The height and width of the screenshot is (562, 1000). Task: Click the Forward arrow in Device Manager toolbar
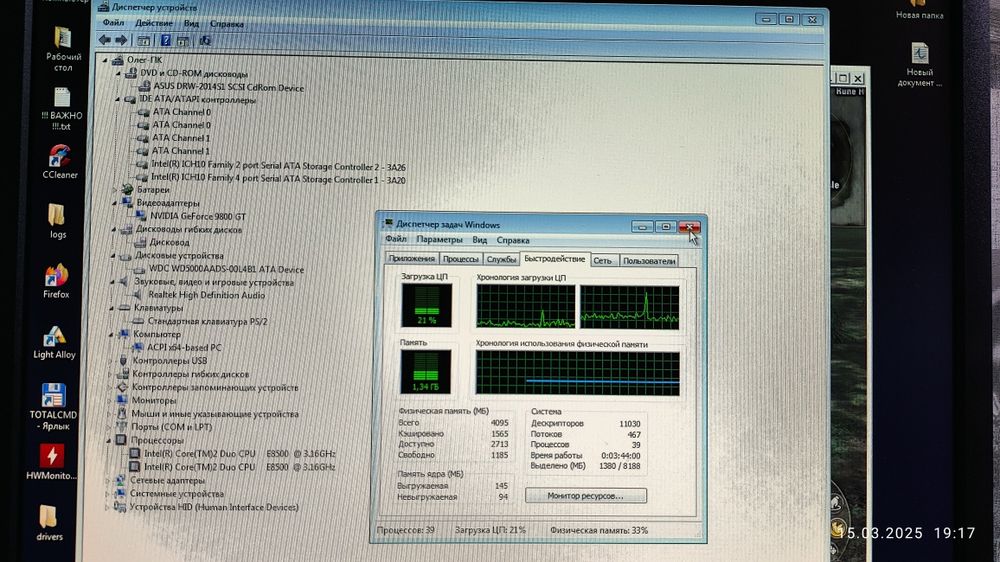121,40
